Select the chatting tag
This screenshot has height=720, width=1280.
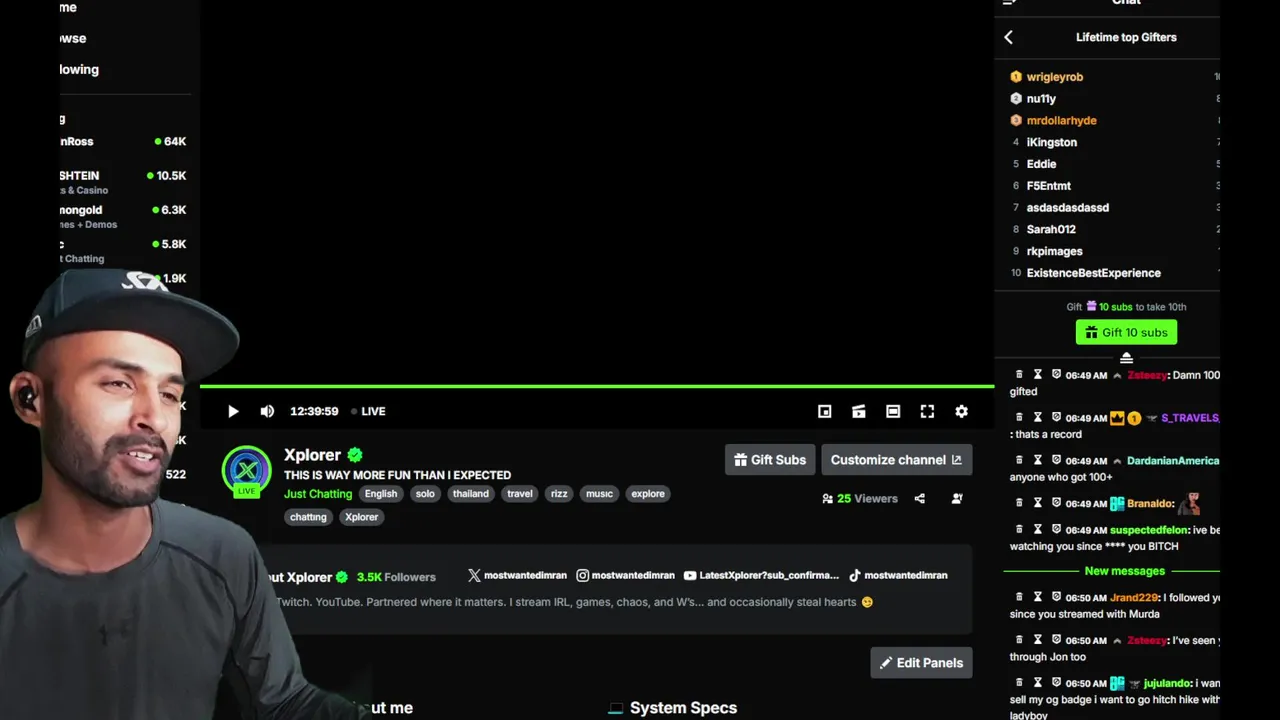(x=308, y=517)
